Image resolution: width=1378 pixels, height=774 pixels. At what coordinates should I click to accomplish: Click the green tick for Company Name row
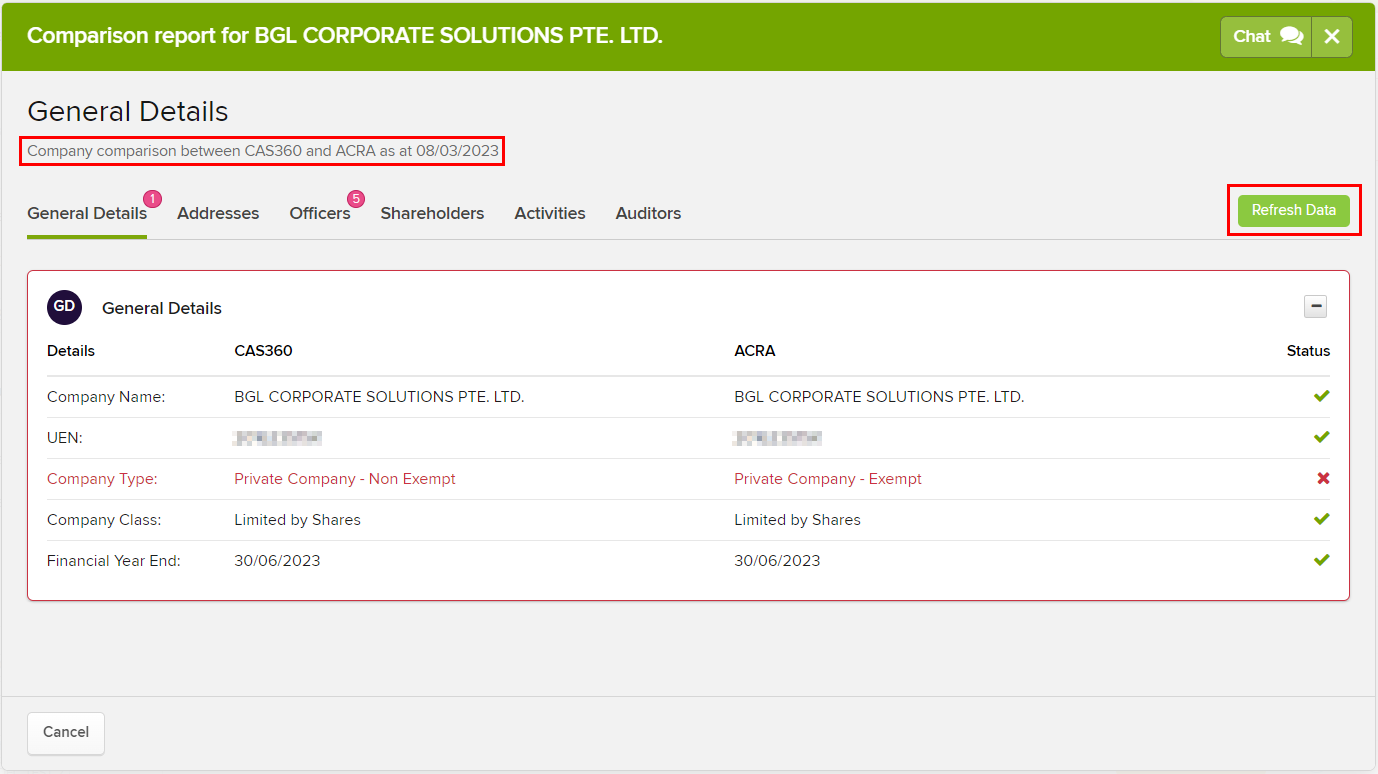coord(1322,396)
